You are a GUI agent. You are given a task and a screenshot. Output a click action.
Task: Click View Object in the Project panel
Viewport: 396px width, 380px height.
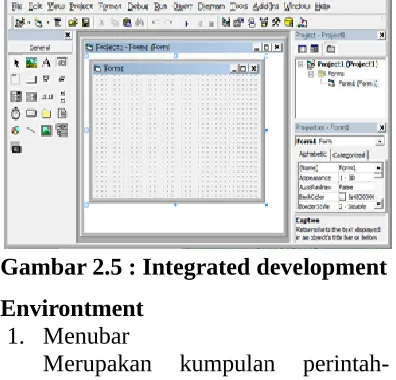(x=315, y=49)
